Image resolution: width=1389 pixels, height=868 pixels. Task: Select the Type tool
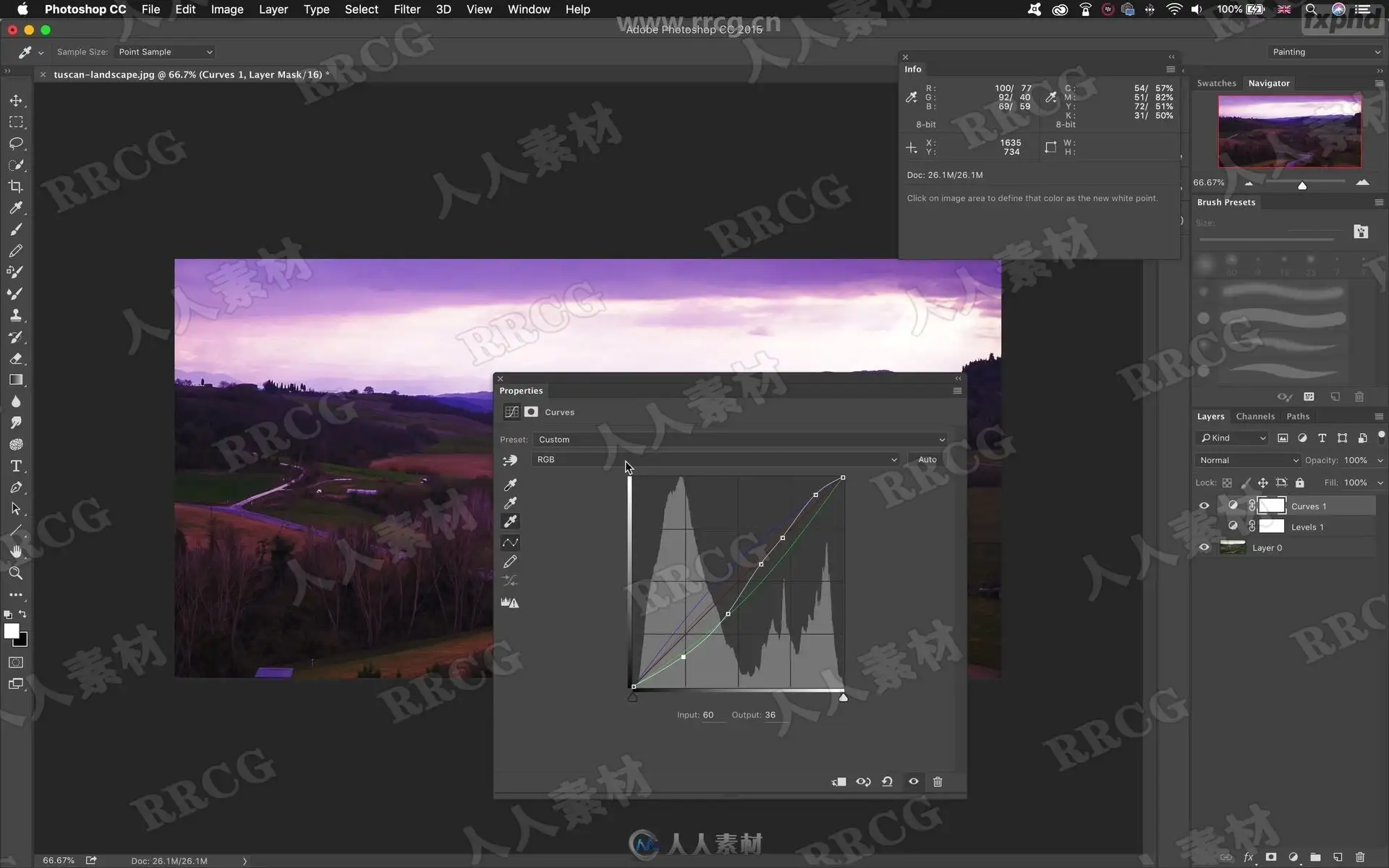tap(16, 466)
